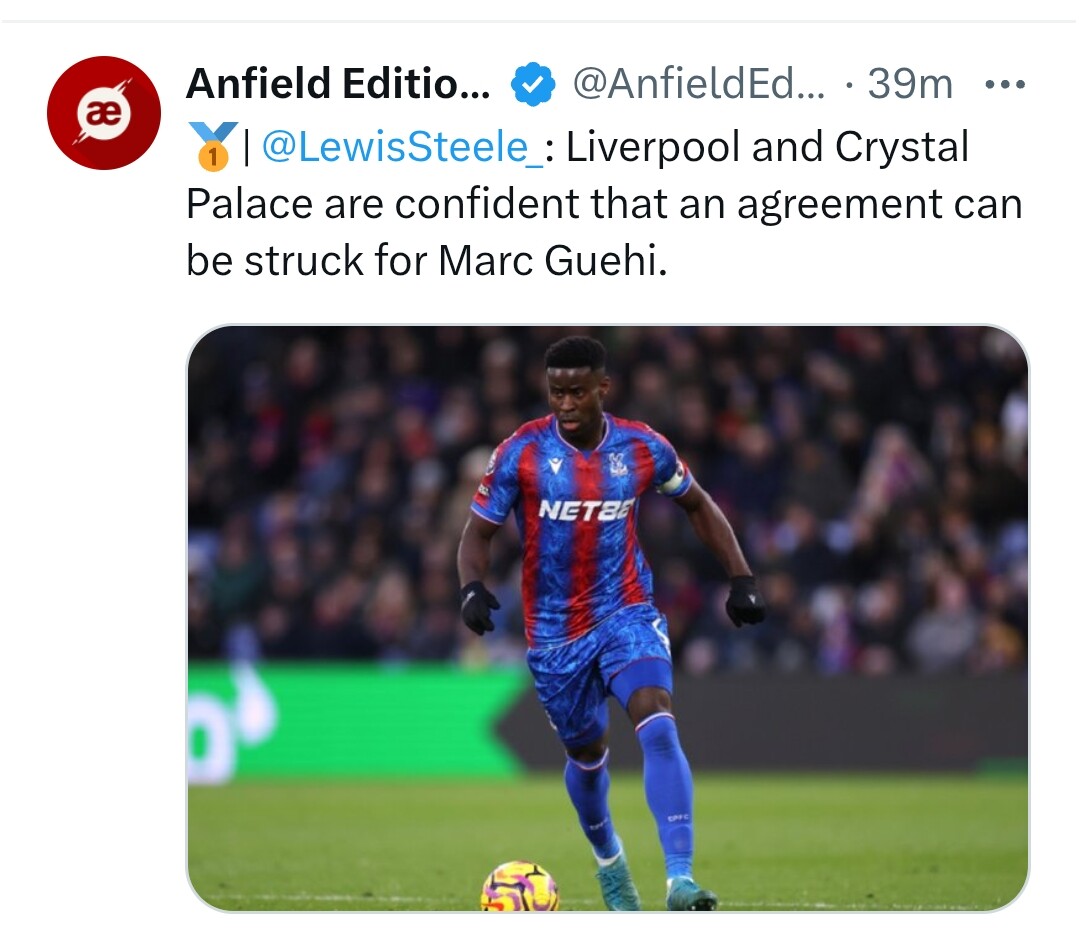This screenshot has height=944, width=1079.
Task: Click the captain's armband on the sleeve
Action: [673, 478]
